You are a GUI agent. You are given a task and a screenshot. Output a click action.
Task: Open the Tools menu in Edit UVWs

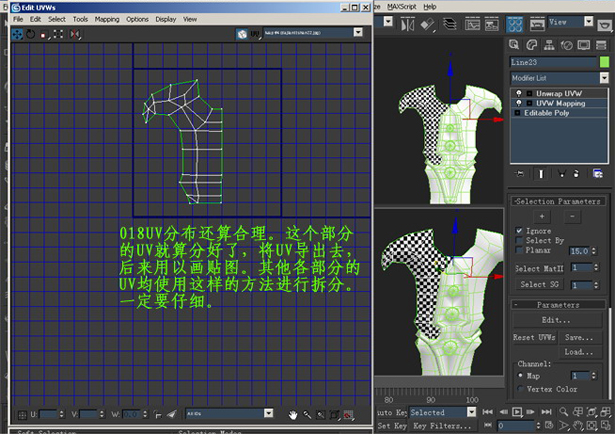(x=80, y=19)
